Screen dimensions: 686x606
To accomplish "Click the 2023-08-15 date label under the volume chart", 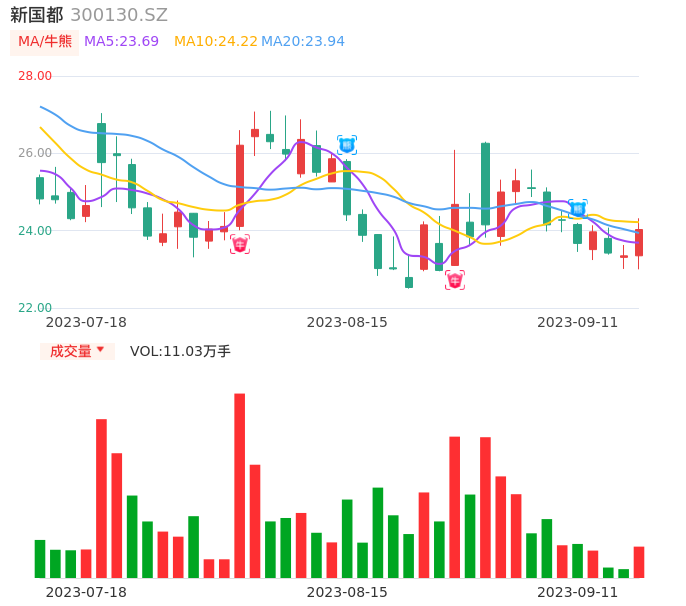I will click(347, 592).
